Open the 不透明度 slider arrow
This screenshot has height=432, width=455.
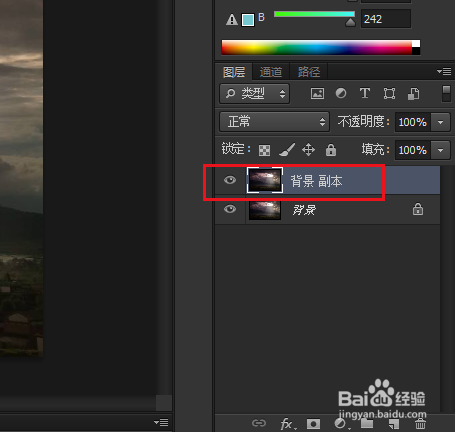440,122
